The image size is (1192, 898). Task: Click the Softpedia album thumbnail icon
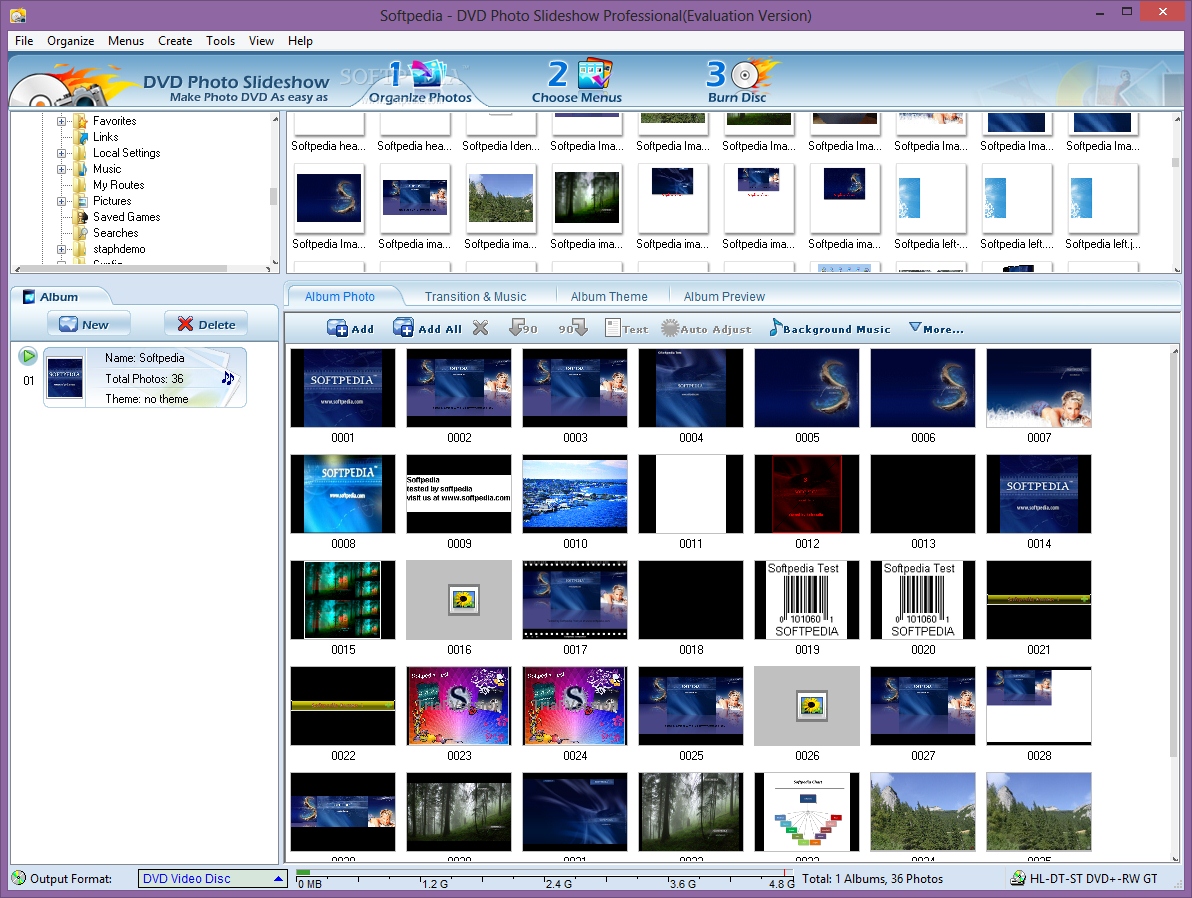tap(65, 378)
